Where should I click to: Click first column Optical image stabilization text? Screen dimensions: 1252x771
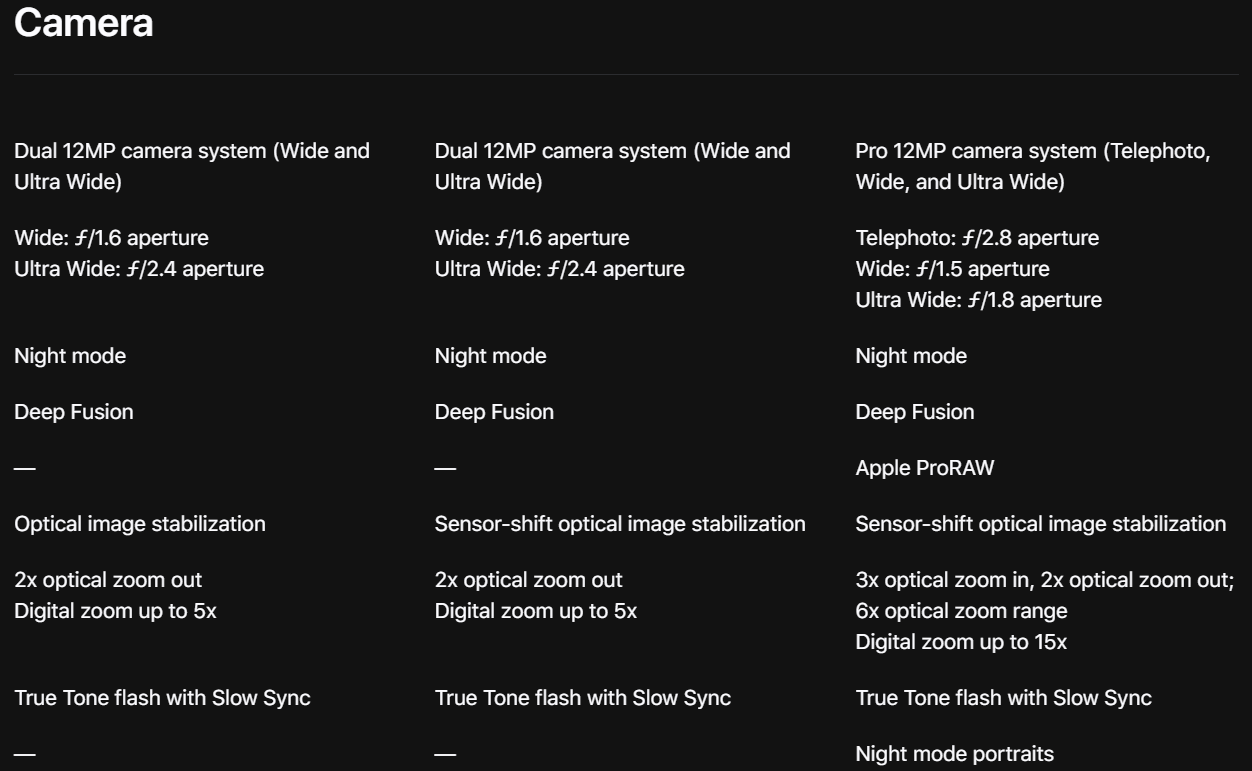pyautogui.click(x=140, y=524)
